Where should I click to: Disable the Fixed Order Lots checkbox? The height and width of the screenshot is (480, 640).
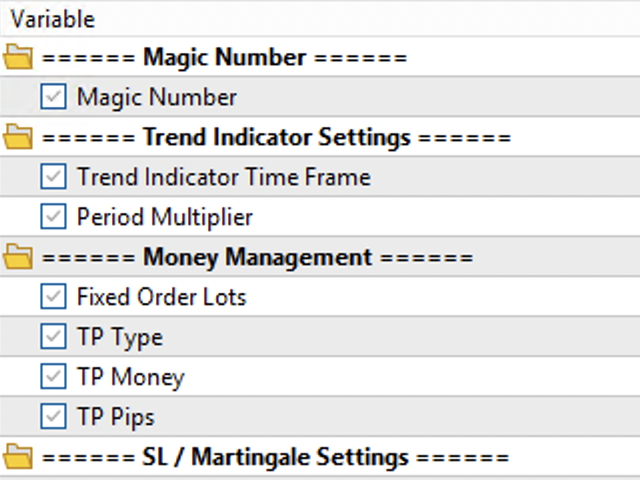(x=53, y=297)
